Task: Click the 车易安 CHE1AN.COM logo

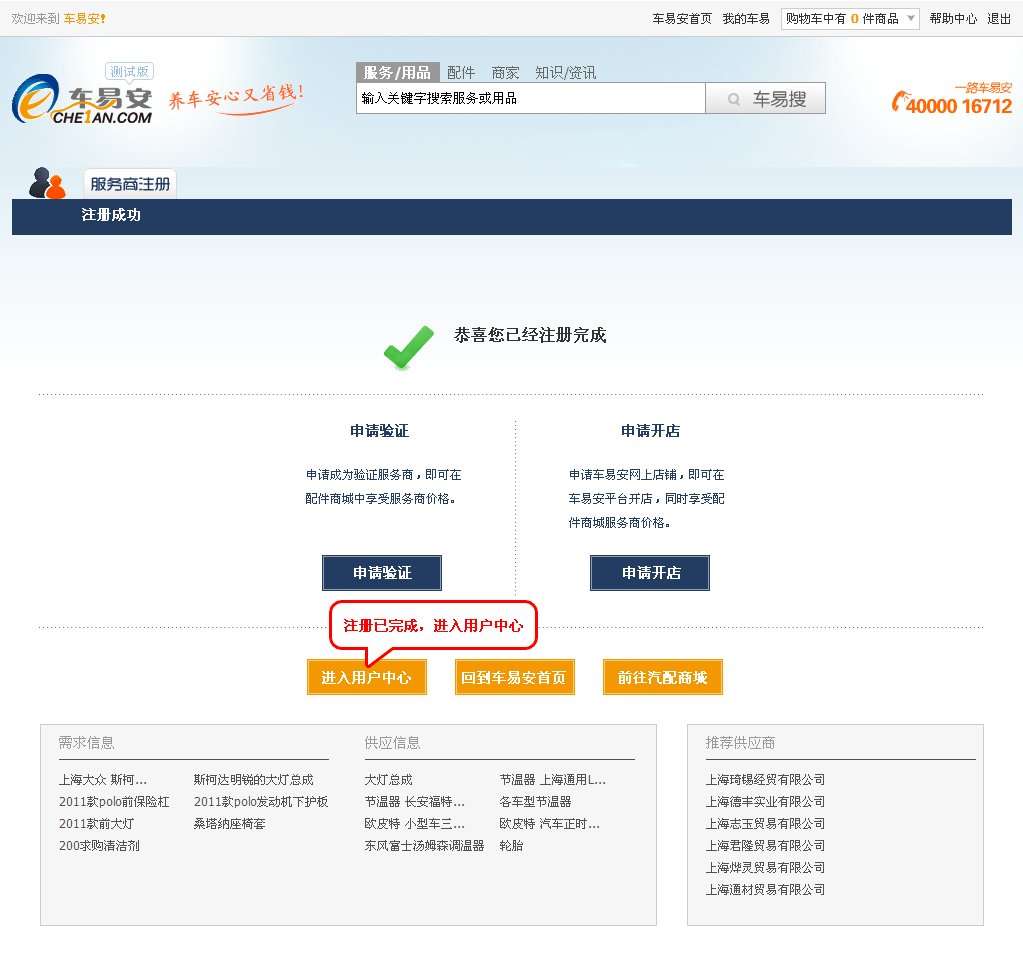Action: coord(83,99)
